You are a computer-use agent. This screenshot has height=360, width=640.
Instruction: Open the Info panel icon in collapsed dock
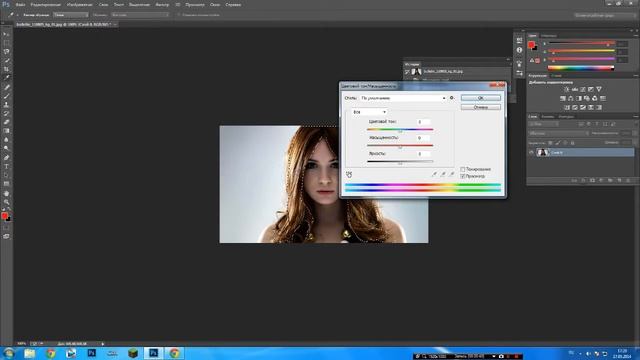[x=519, y=50]
